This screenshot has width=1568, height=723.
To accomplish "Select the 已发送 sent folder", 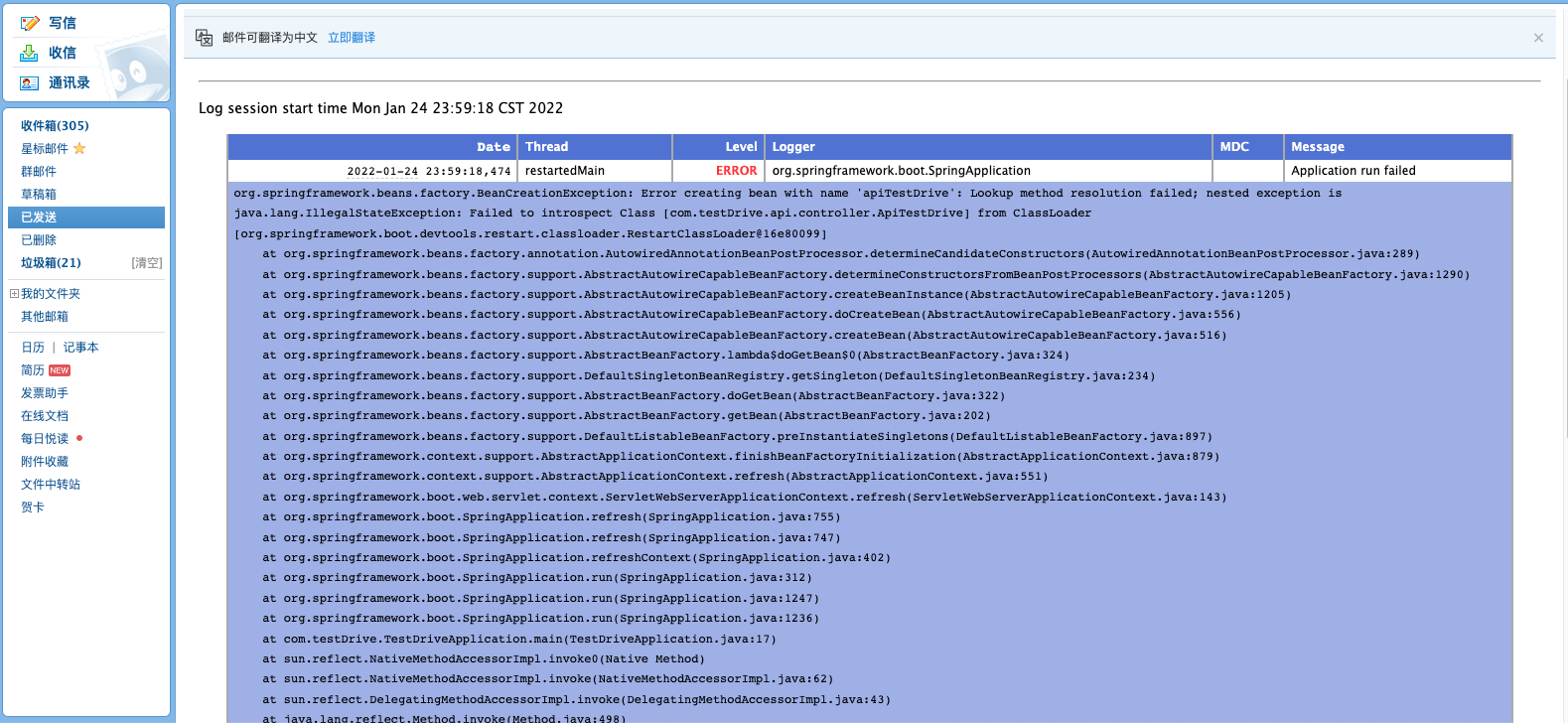I will pyautogui.click(x=39, y=217).
